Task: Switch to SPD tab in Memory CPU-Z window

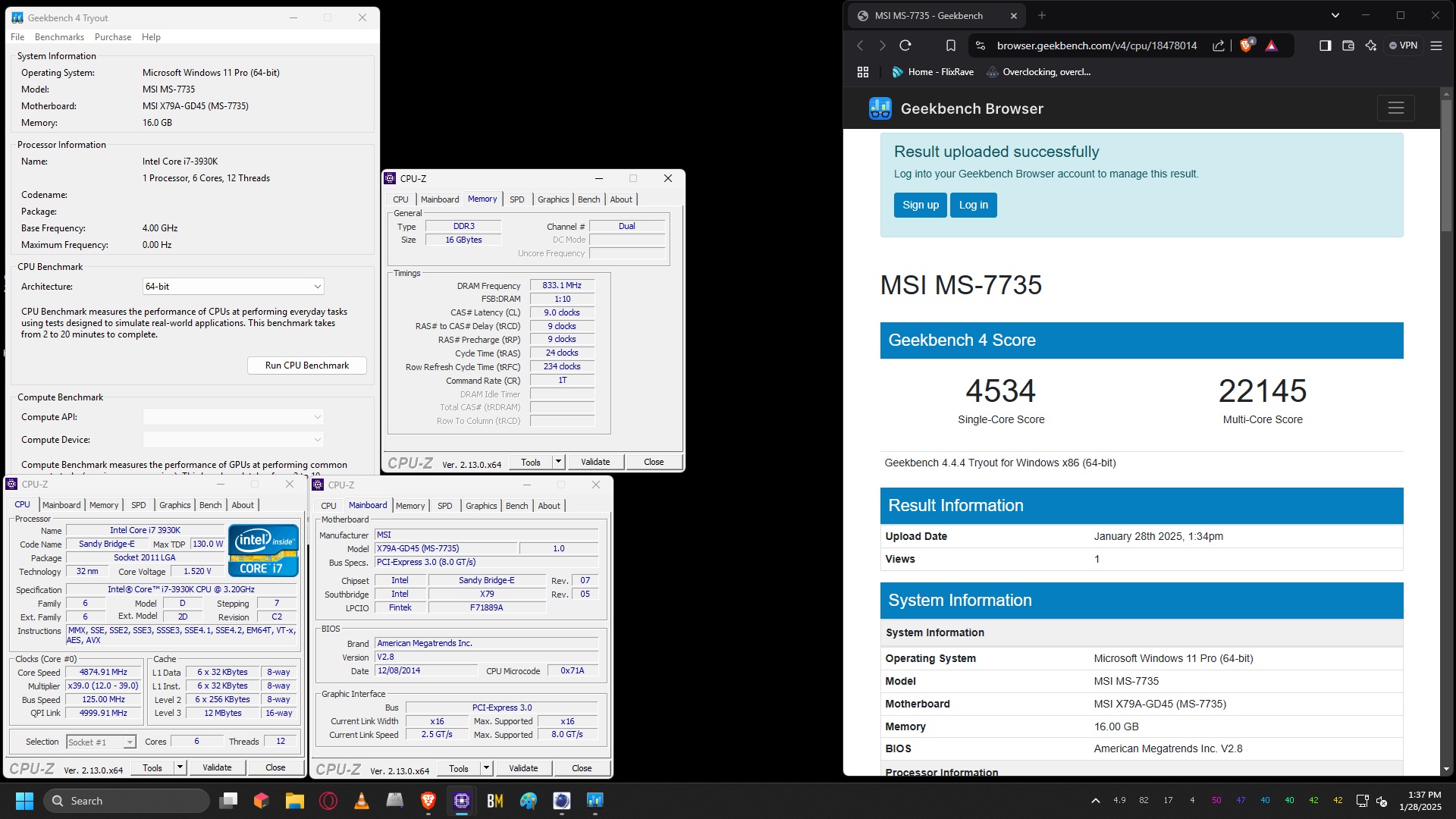Action: coord(516,199)
